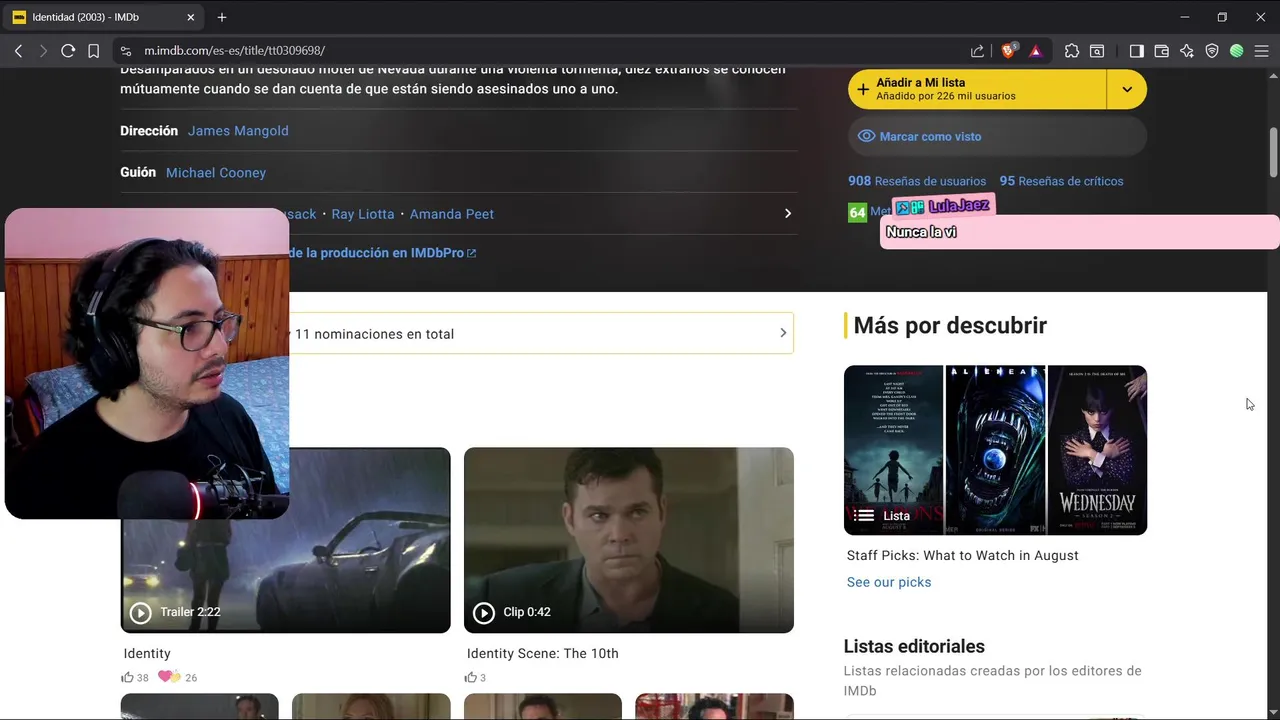Open Amanda Peet's profile link

[451, 214]
